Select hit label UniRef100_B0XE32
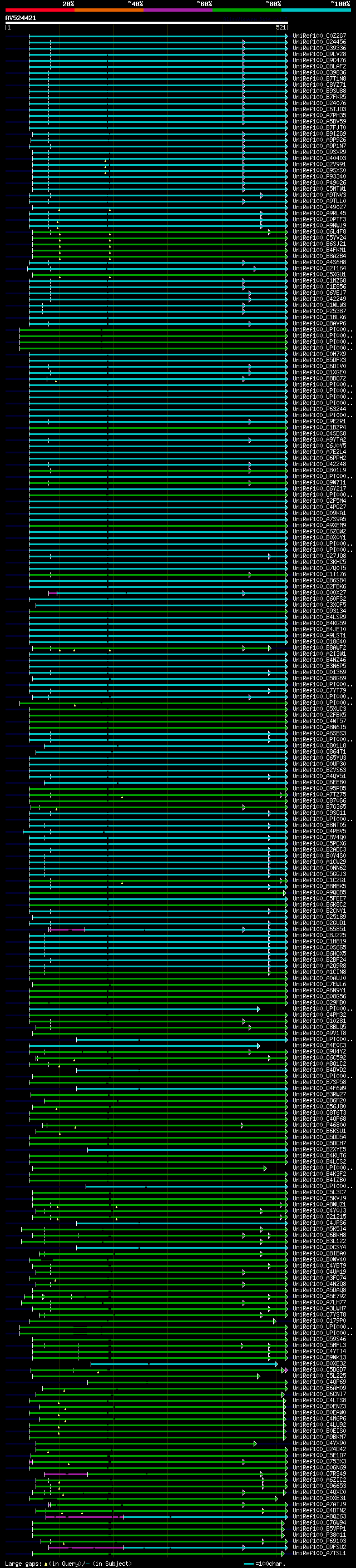356x1568 pixels. (x=319, y=1363)
